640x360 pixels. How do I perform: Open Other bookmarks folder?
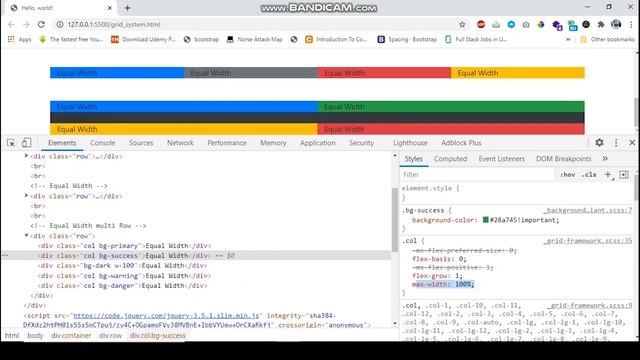(607, 39)
